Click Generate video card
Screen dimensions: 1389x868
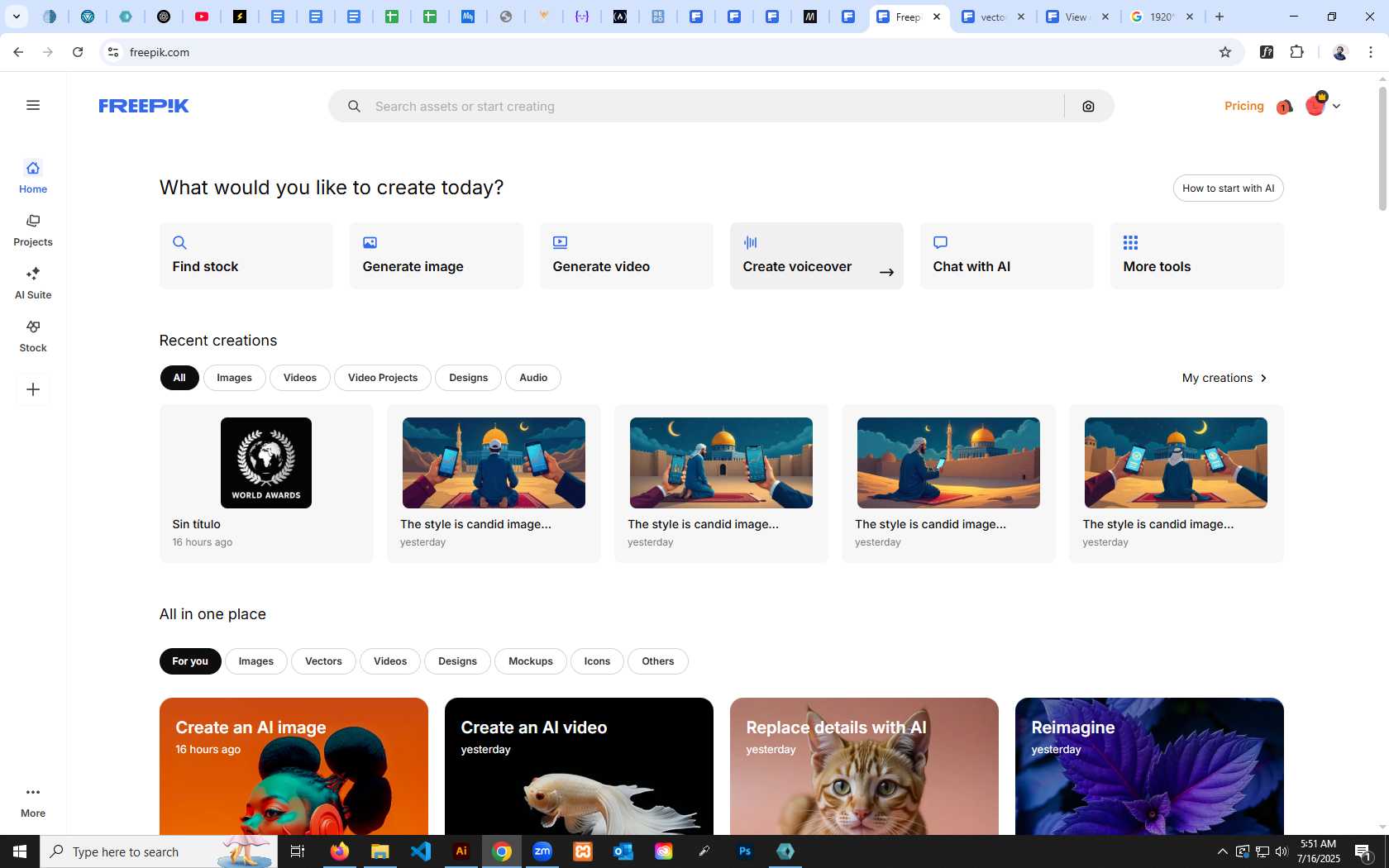(627, 255)
